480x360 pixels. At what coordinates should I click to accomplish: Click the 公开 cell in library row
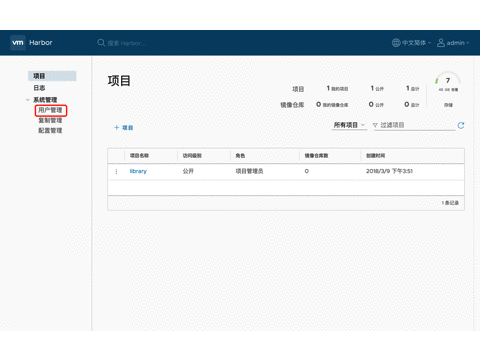pyautogui.click(x=188, y=171)
